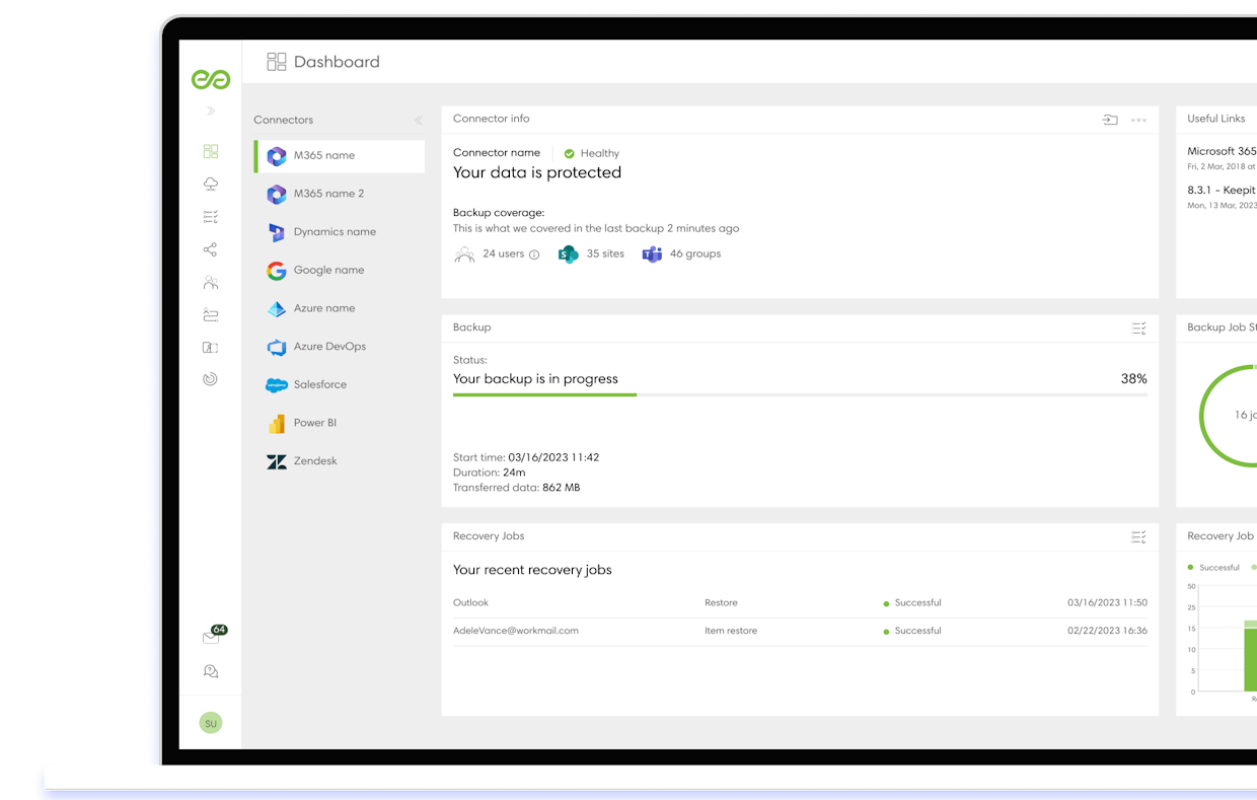1257x800 pixels.
Task: Open the help chat bubbles icon
Action: click(x=210, y=672)
